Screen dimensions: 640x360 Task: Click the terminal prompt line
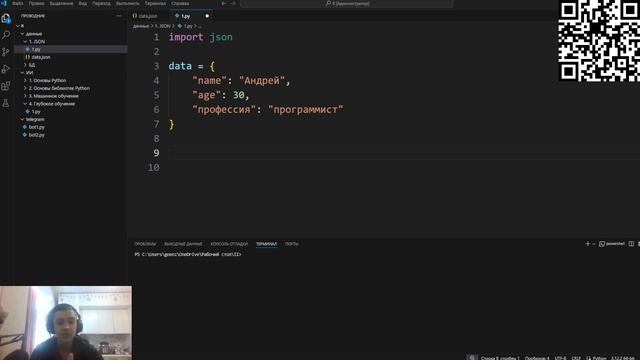[188, 254]
